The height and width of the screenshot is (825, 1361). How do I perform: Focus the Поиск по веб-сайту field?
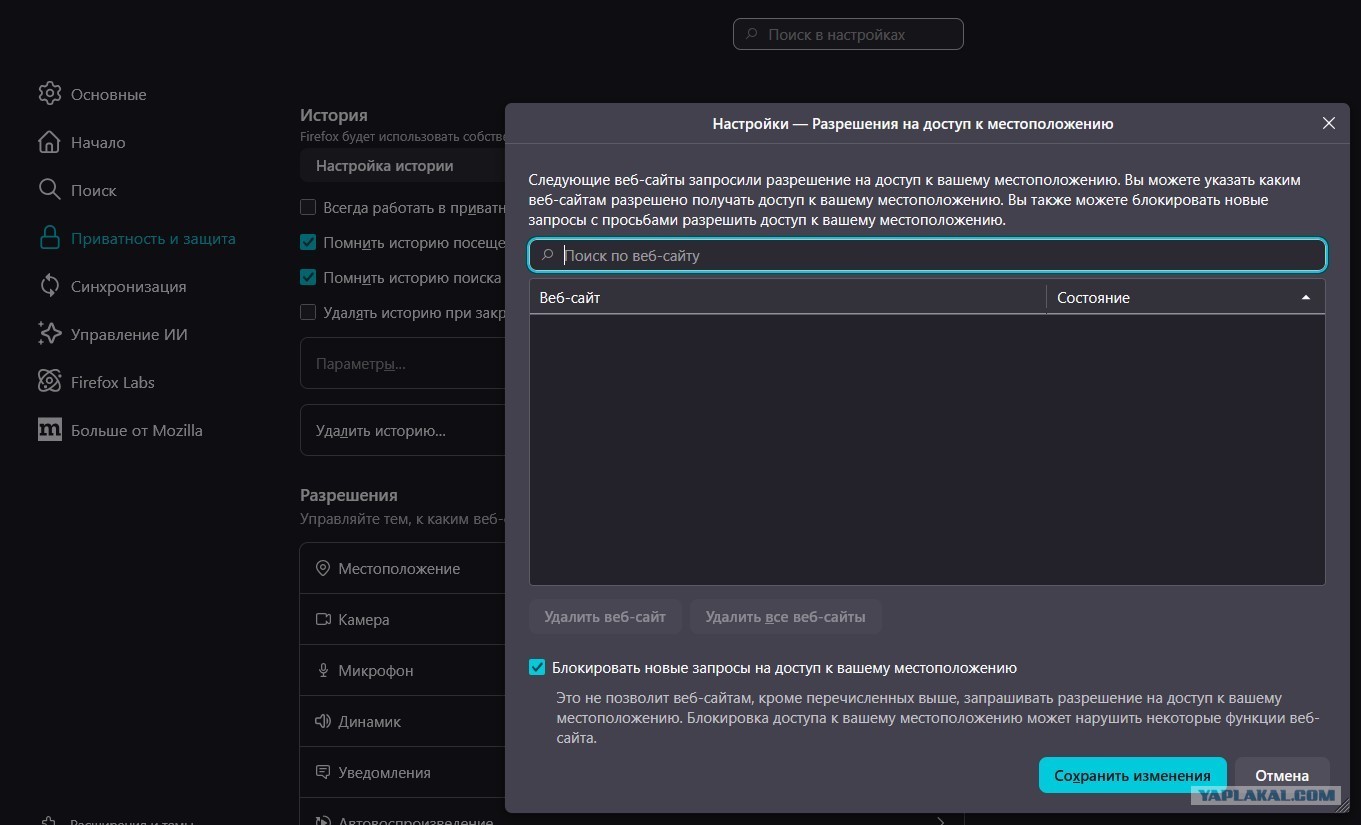click(940, 256)
